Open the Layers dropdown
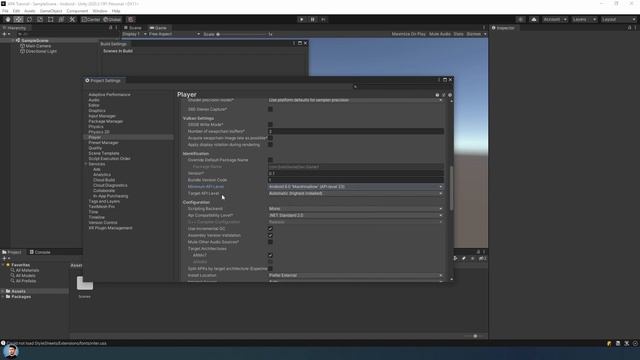 pos(584,19)
